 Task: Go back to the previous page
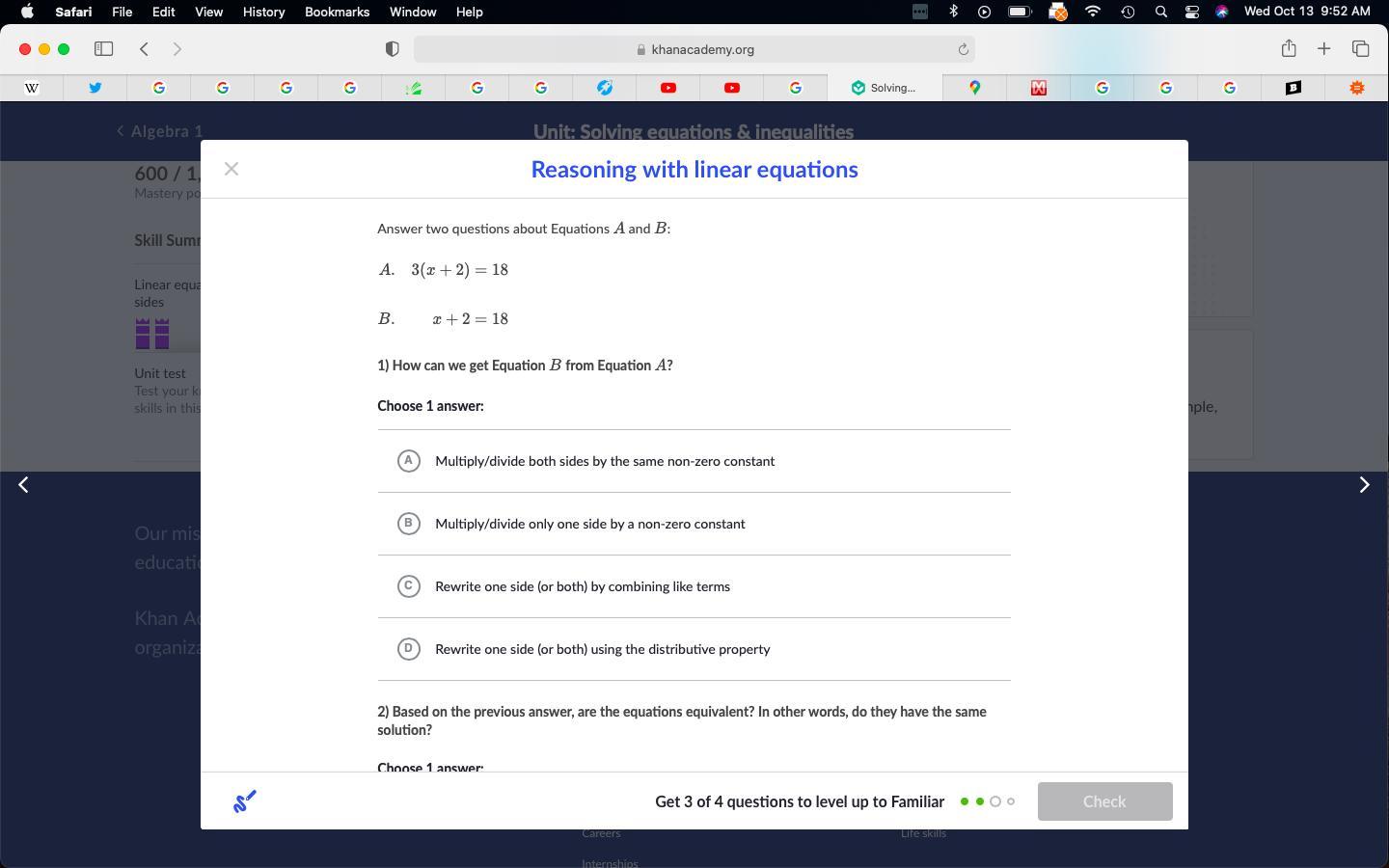tap(144, 49)
